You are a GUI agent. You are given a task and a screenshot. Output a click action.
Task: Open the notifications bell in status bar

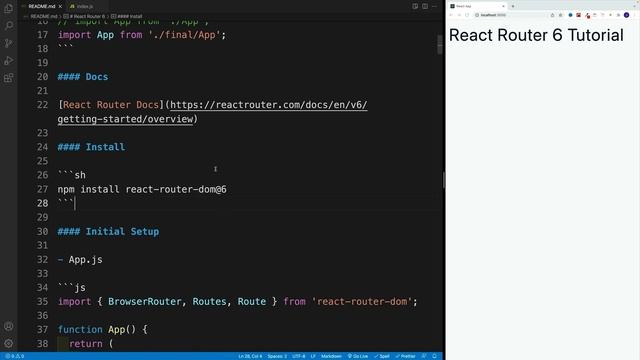(434, 356)
